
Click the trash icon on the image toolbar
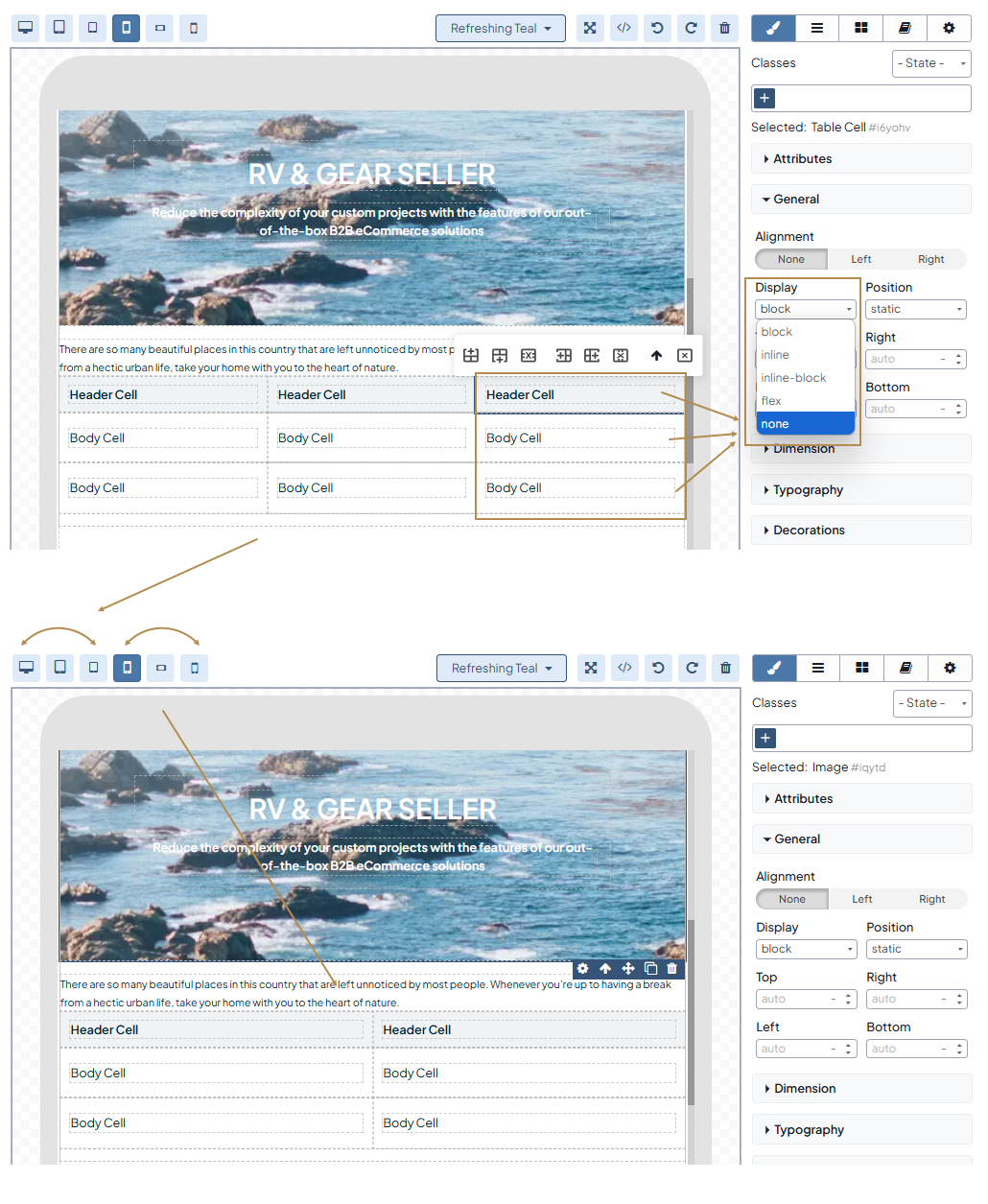pyautogui.click(x=672, y=969)
